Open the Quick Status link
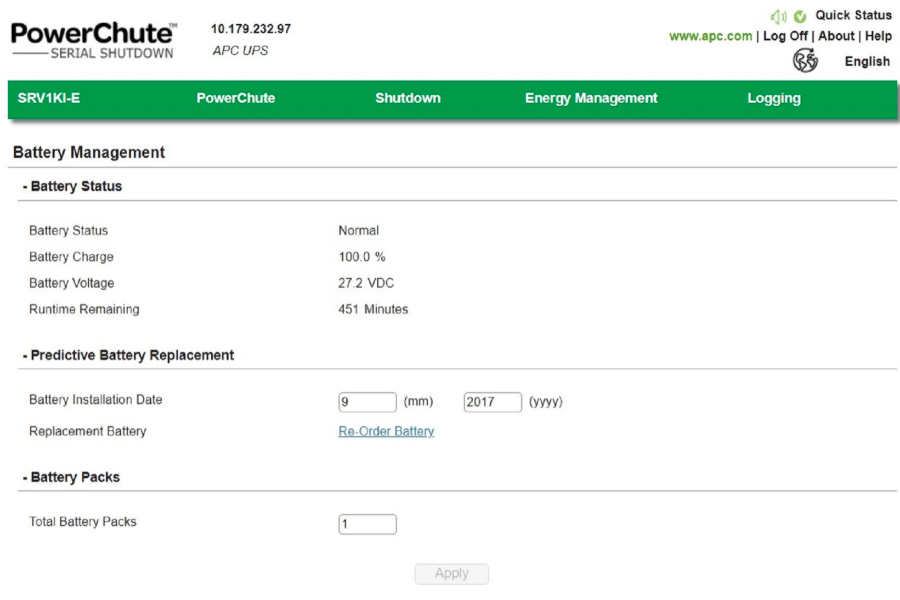The width and height of the screenshot is (900, 600). [854, 15]
